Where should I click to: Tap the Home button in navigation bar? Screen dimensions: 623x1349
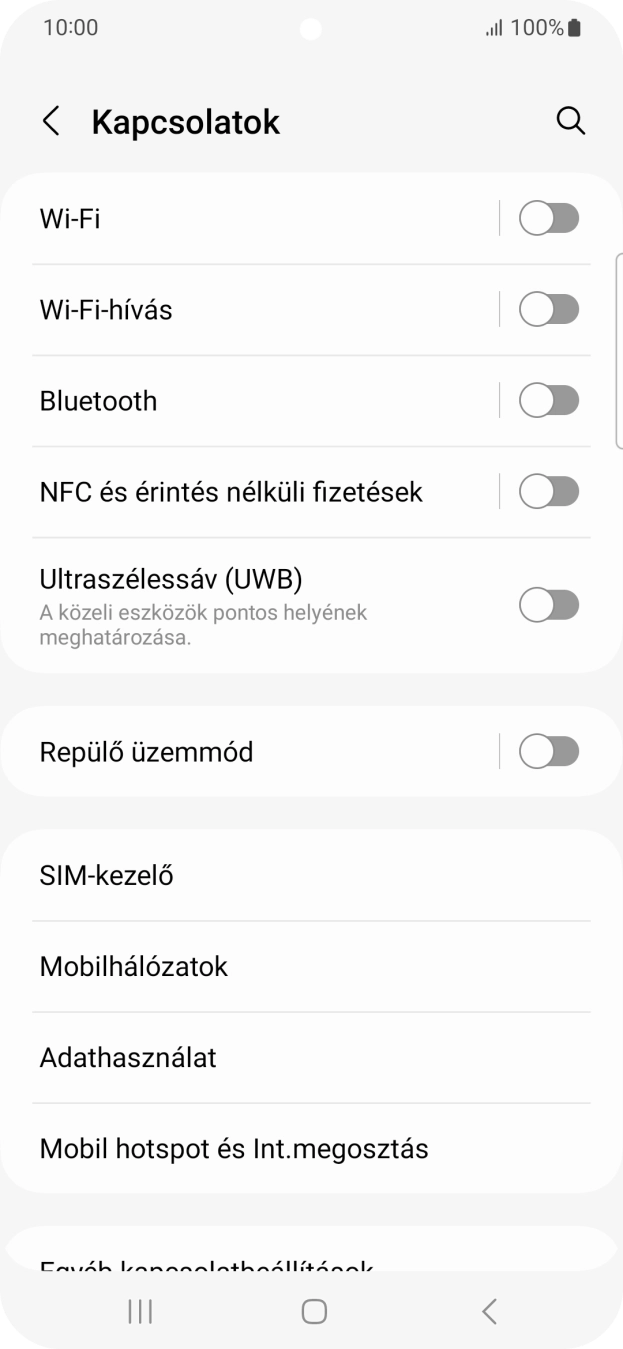(313, 1310)
